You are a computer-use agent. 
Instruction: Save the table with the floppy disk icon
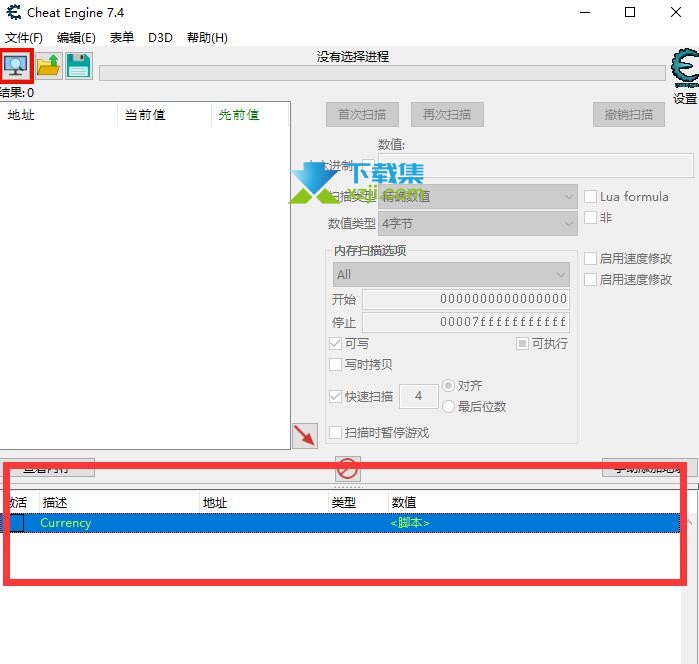78,66
